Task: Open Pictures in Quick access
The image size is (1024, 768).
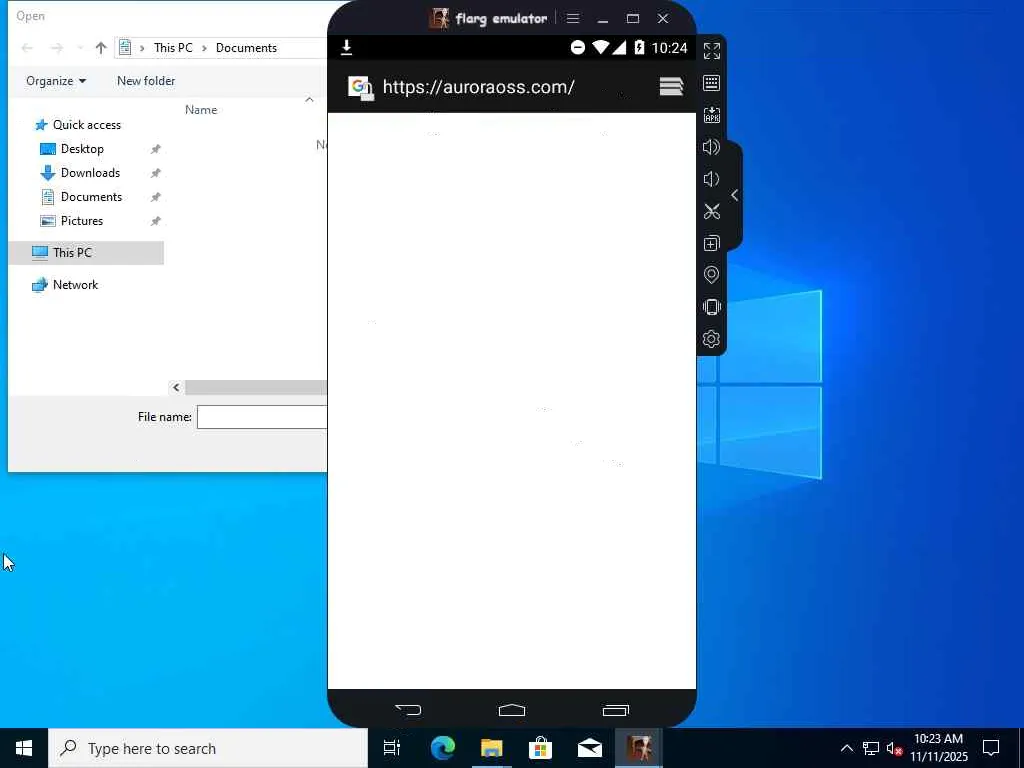Action: click(82, 221)
